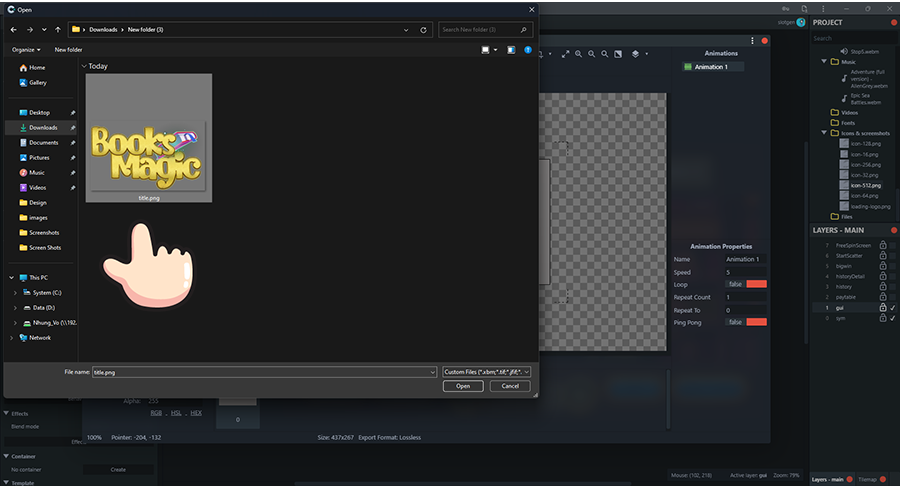Go to the Desktop quick access folder
Image resolution: width=900 pixels, height=488 pixels.
[34, 113]
